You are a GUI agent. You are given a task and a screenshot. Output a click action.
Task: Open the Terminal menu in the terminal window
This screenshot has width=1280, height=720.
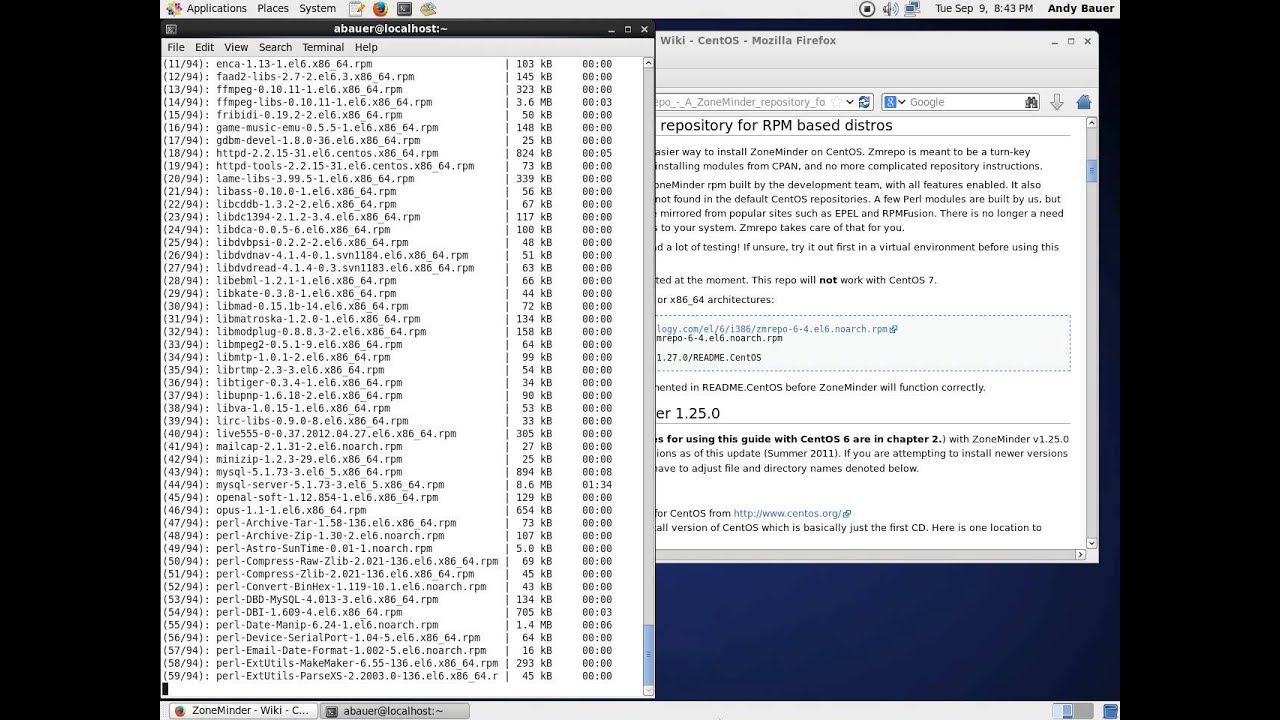(323, 47)
